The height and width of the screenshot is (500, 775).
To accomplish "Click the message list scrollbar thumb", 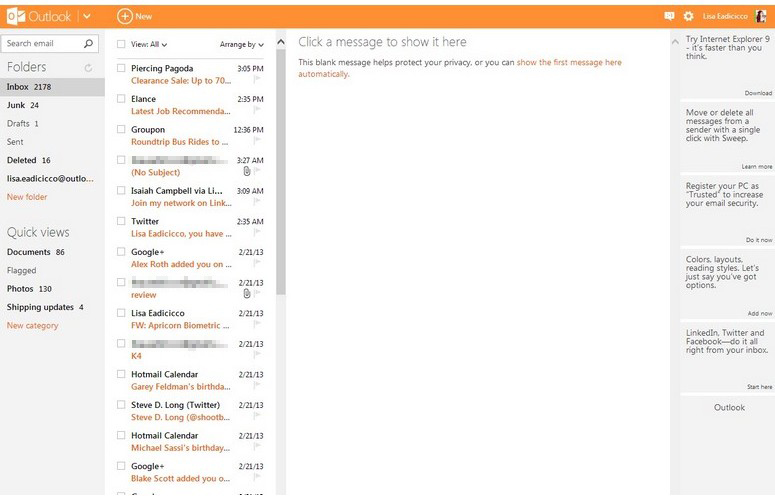I will [281, 172].
